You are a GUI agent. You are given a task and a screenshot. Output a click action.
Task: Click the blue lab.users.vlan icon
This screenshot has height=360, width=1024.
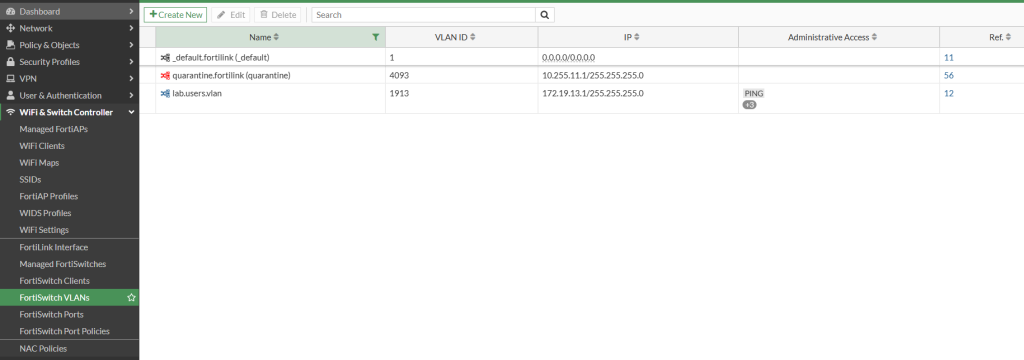165,93
